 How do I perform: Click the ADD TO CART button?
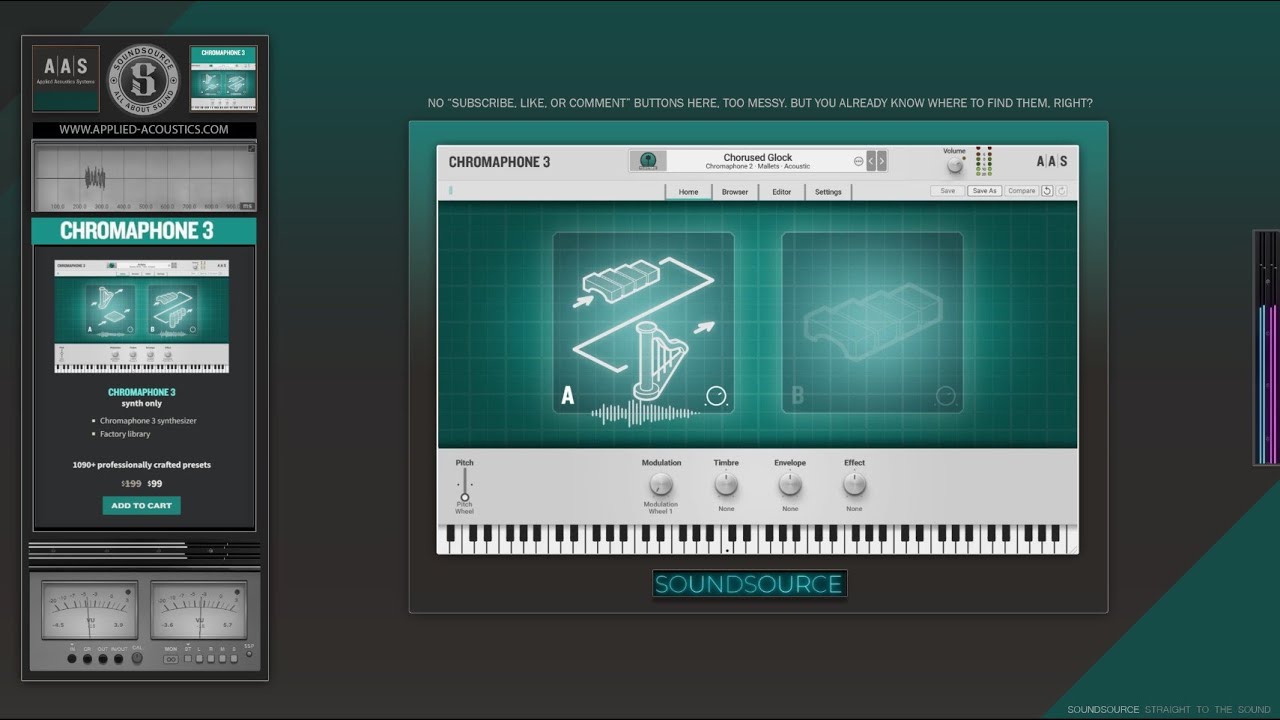pos(141,506)
